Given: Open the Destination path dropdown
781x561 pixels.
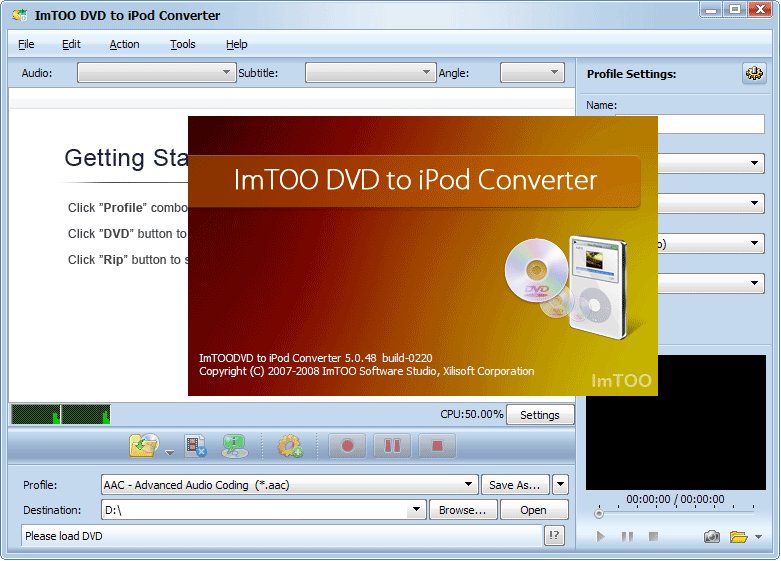Looking at the screenshot, I should pos(416,510).
